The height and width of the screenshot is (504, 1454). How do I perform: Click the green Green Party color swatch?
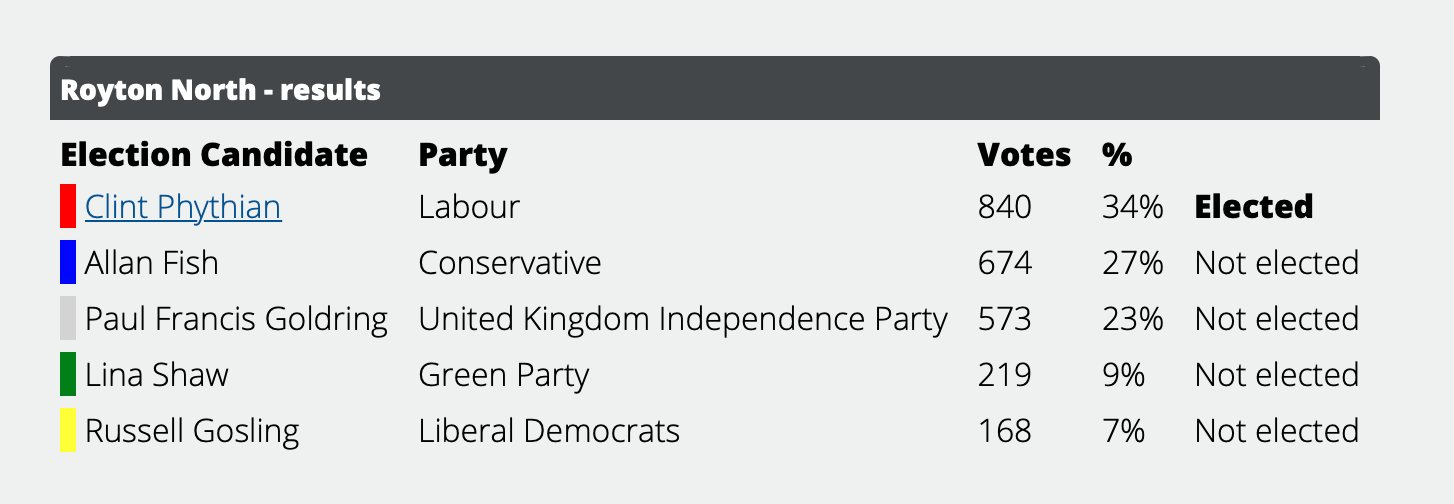(x=68, y=374)
